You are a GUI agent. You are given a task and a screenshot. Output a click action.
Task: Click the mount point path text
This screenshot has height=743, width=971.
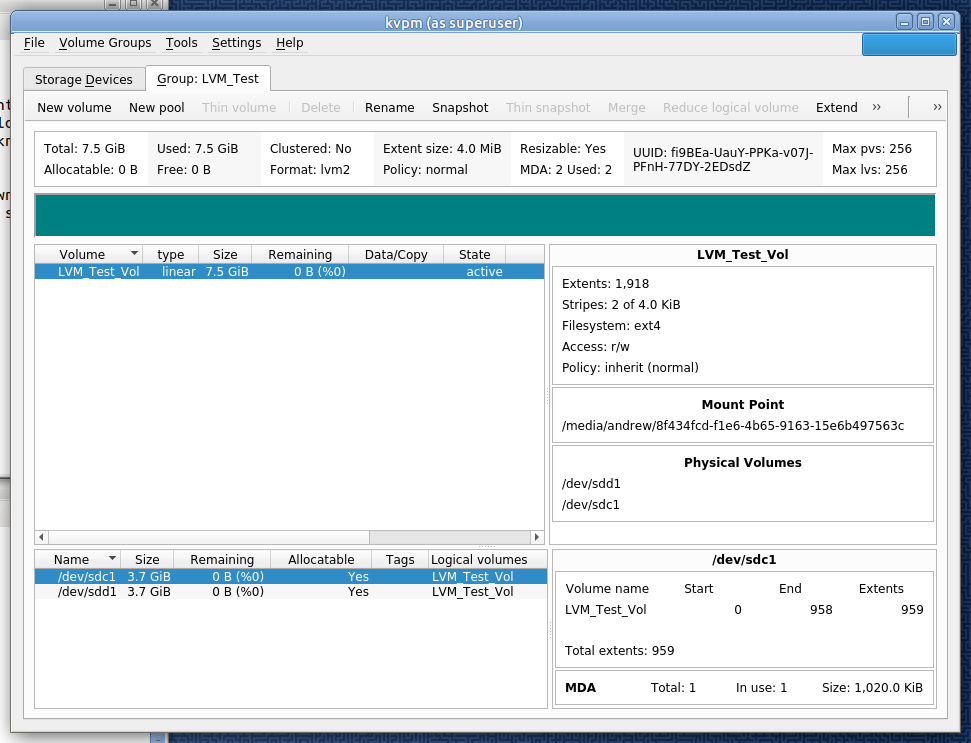tap(733, 426)
